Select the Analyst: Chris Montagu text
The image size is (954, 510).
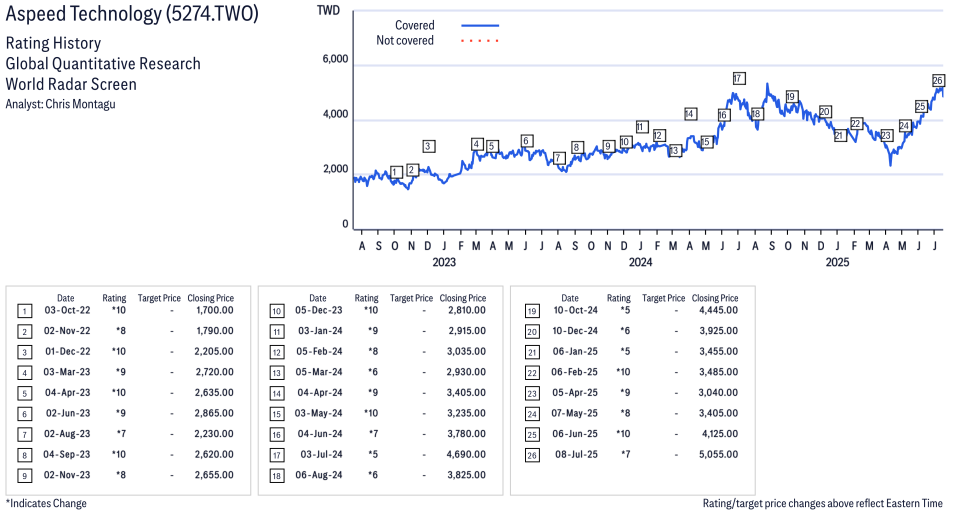coord(60,104)
